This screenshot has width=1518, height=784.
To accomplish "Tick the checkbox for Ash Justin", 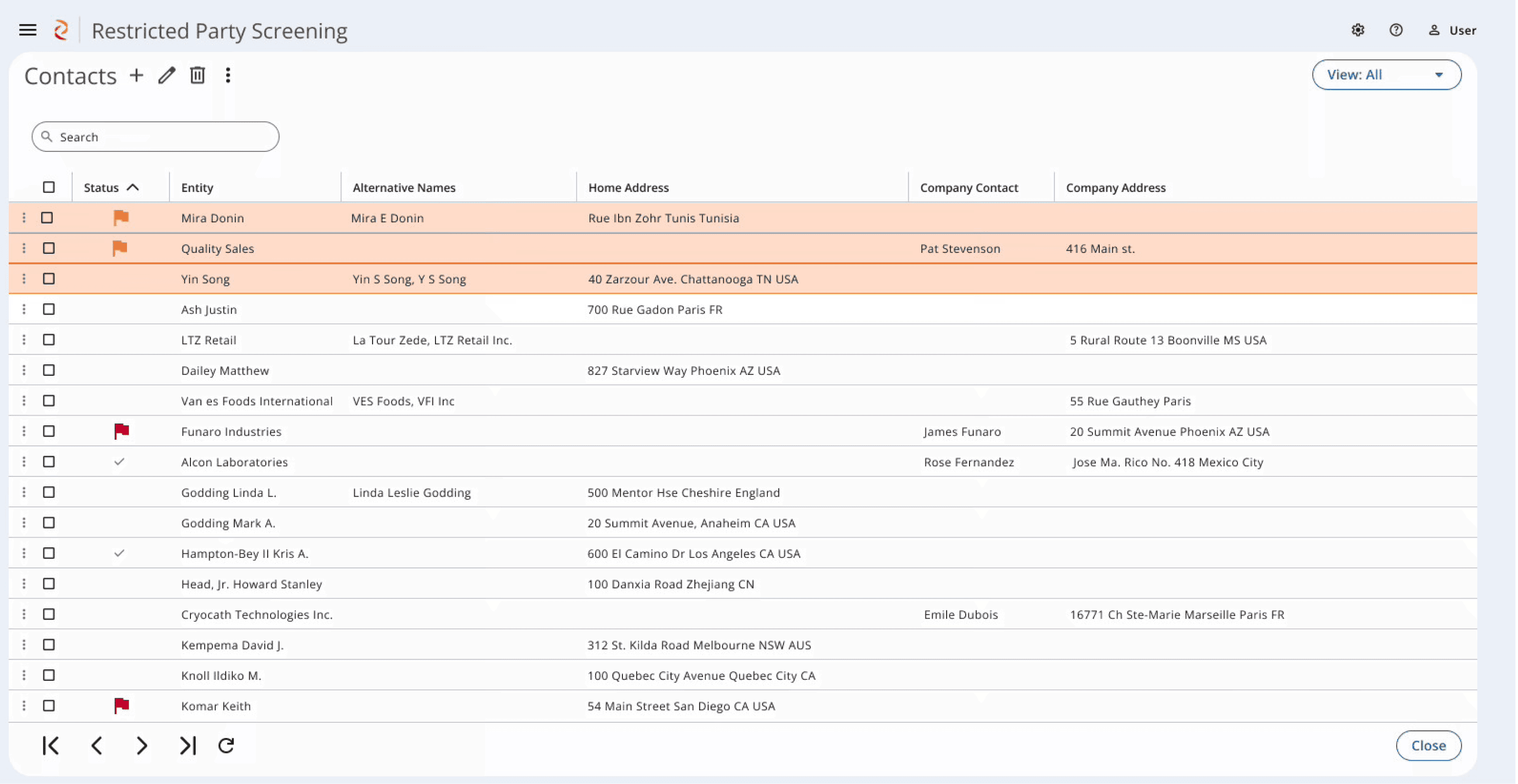I will 49,309.
